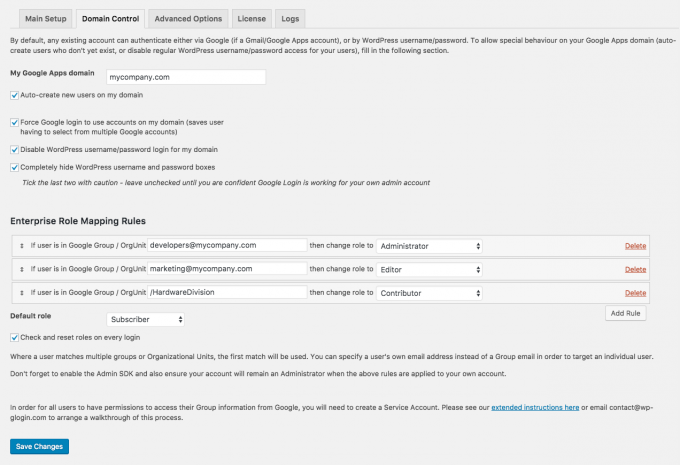This screenshot has width=680, height=465.
Task: Toggle Check and reset roles on every login
Action: (14, 337)
